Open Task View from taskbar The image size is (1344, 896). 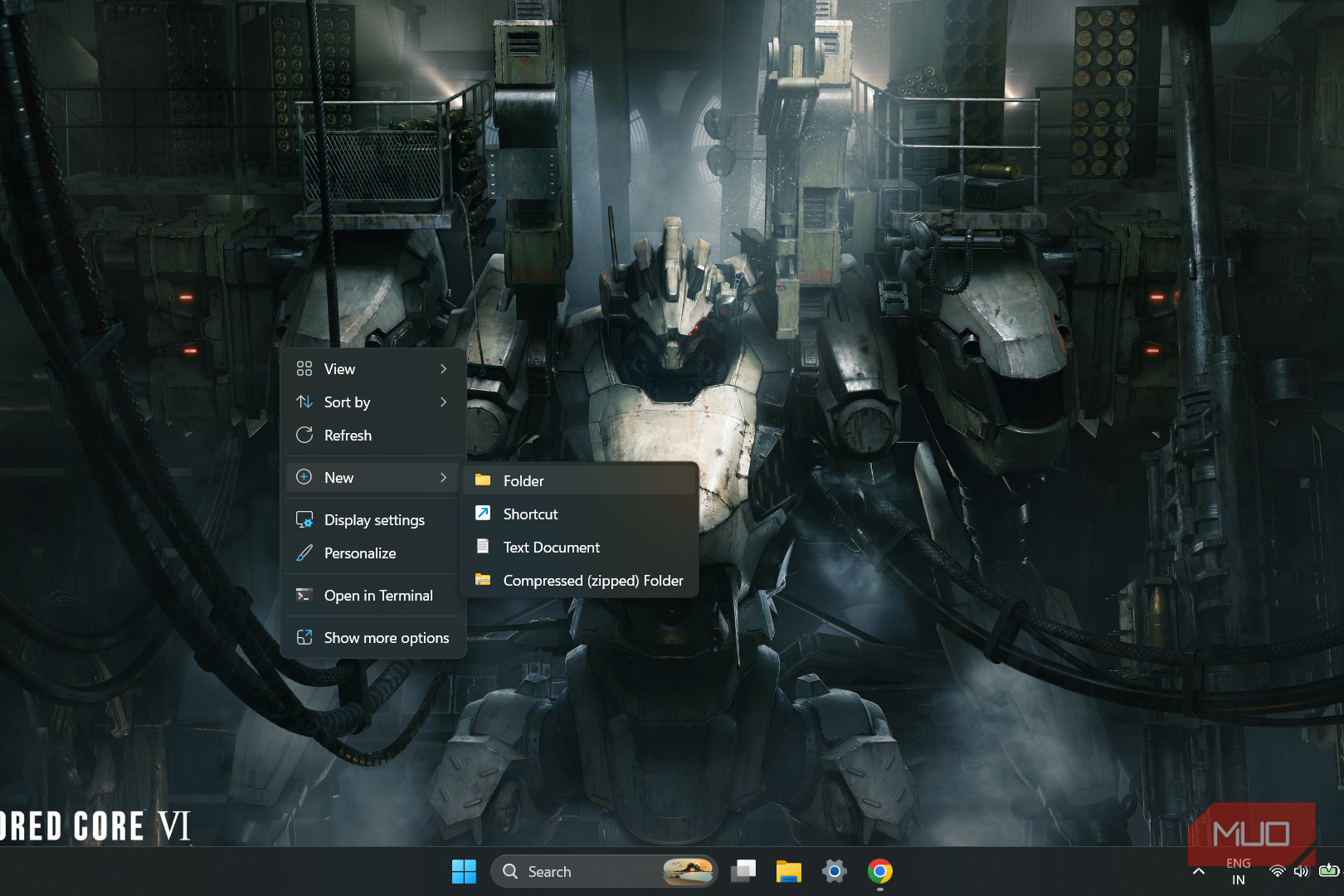pos(744,872)
